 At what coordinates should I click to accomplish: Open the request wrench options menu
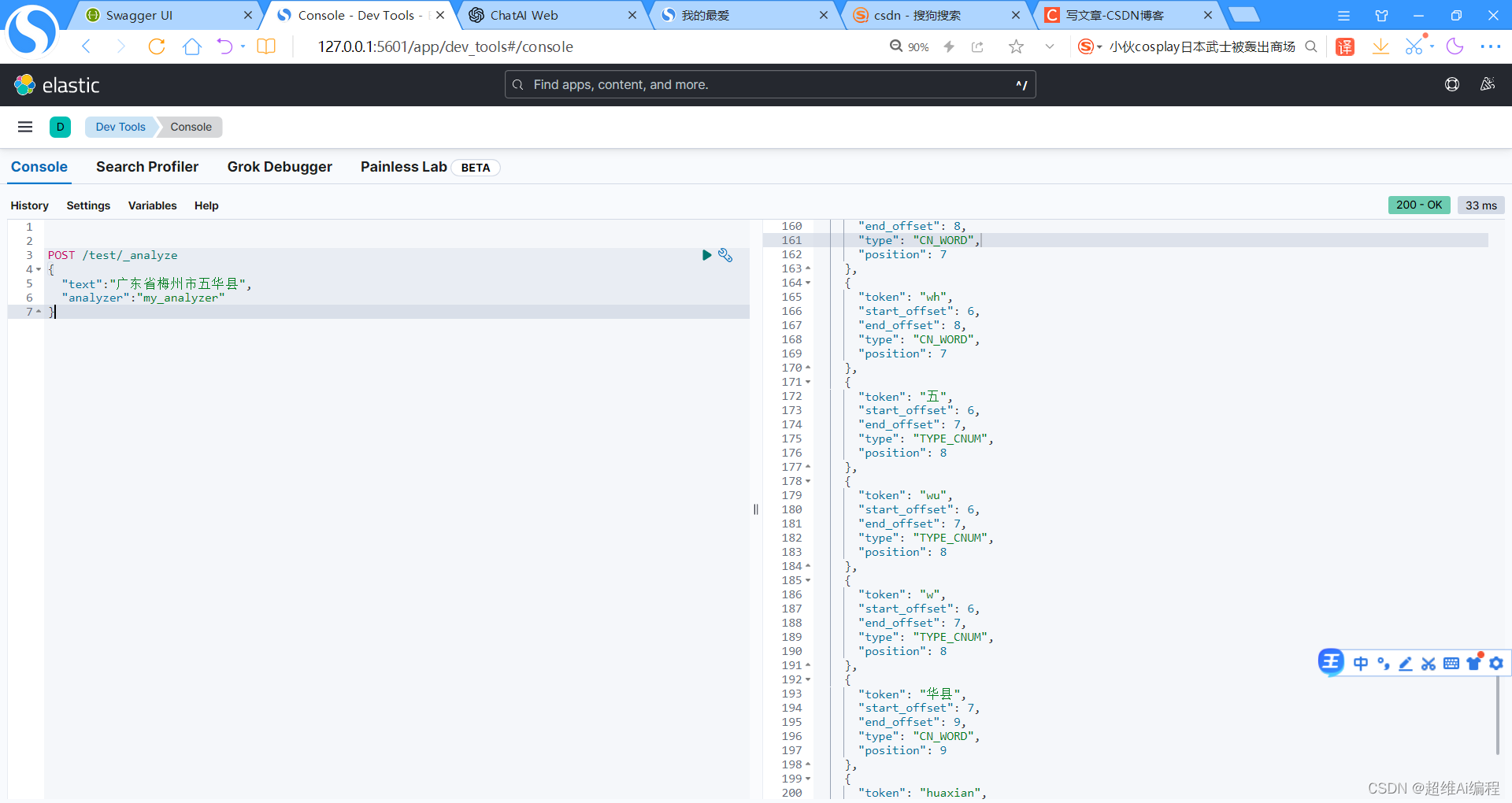[725, 255]
